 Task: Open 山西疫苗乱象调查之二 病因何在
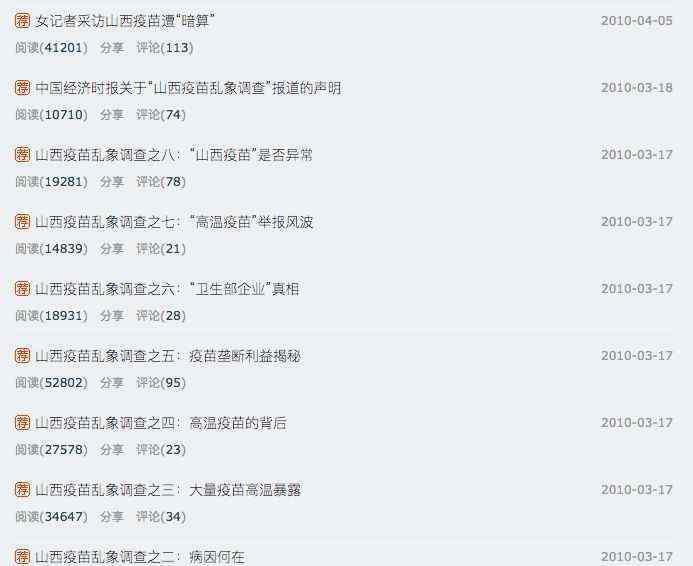coord(140,557)
